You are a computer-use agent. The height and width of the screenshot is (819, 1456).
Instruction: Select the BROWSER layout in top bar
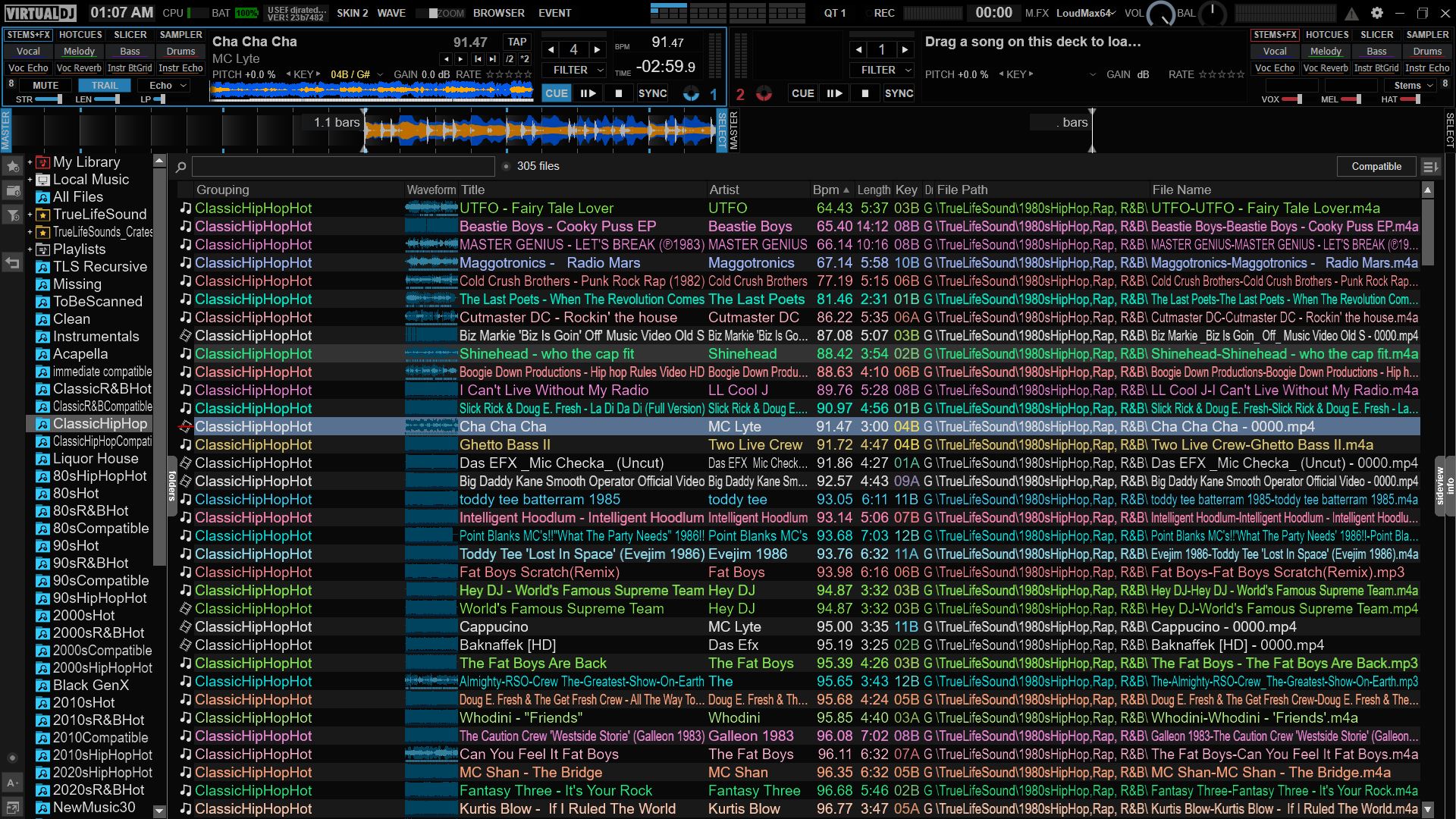click(x=498, y=13)
